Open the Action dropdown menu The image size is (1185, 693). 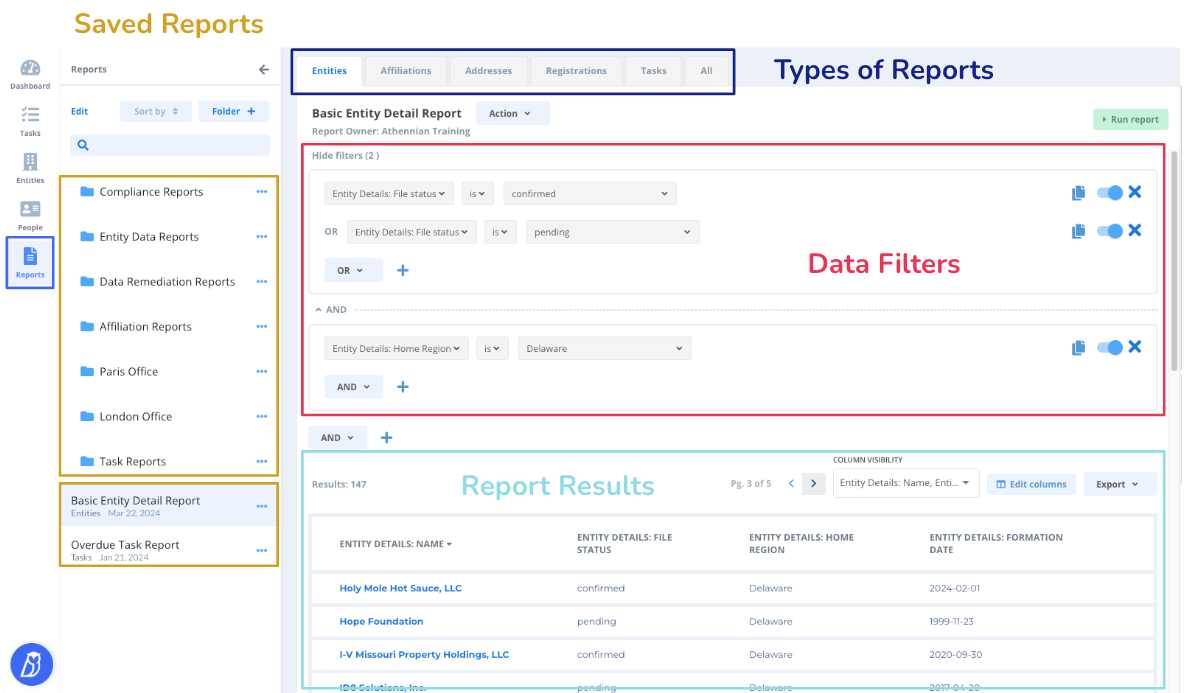click(x=512, y=113)
